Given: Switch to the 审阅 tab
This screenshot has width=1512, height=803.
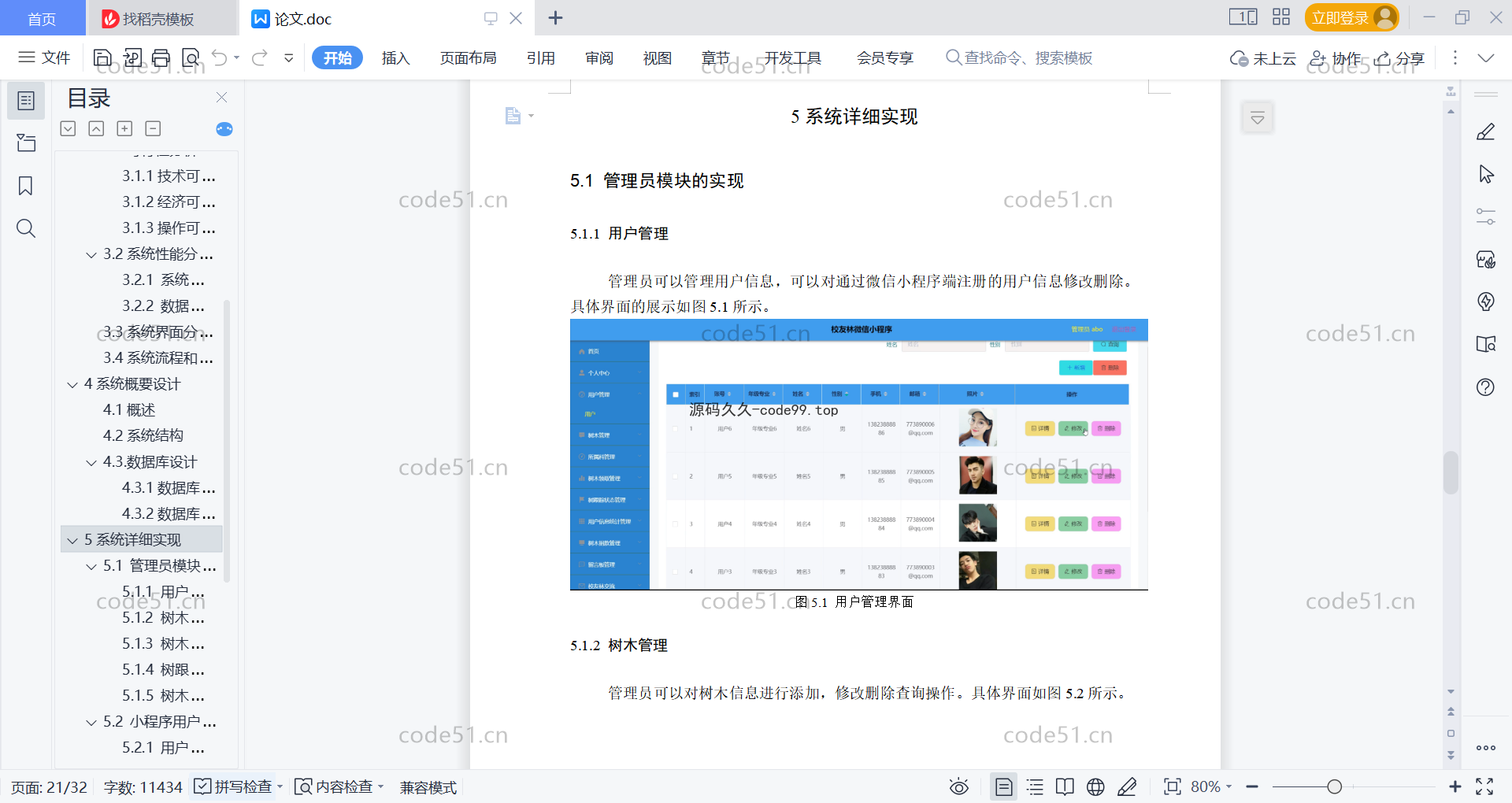Looking at the screenshot, I should coord(598,57).
